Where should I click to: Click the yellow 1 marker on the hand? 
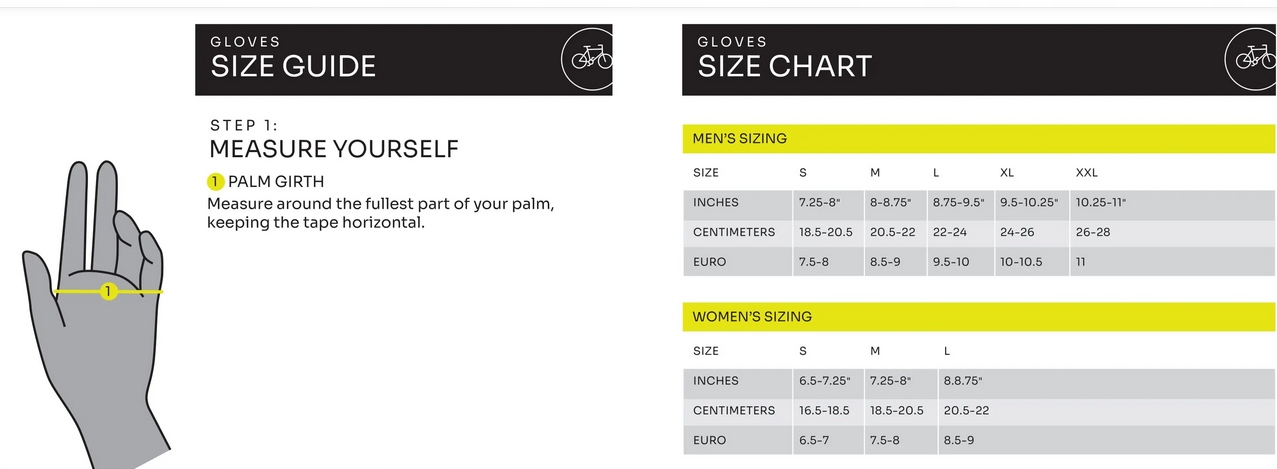tap(109, 291)
